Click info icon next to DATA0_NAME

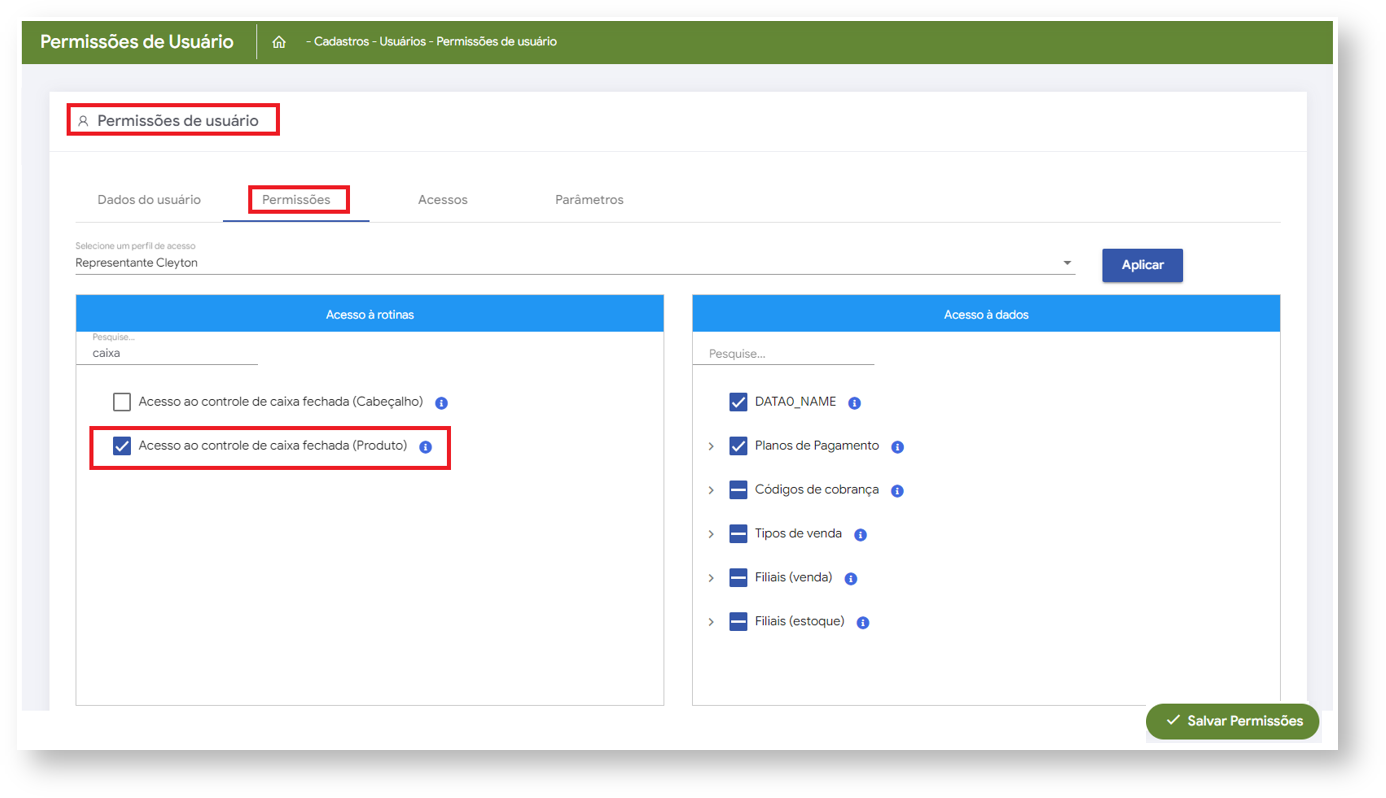click(x=854, y=403)
